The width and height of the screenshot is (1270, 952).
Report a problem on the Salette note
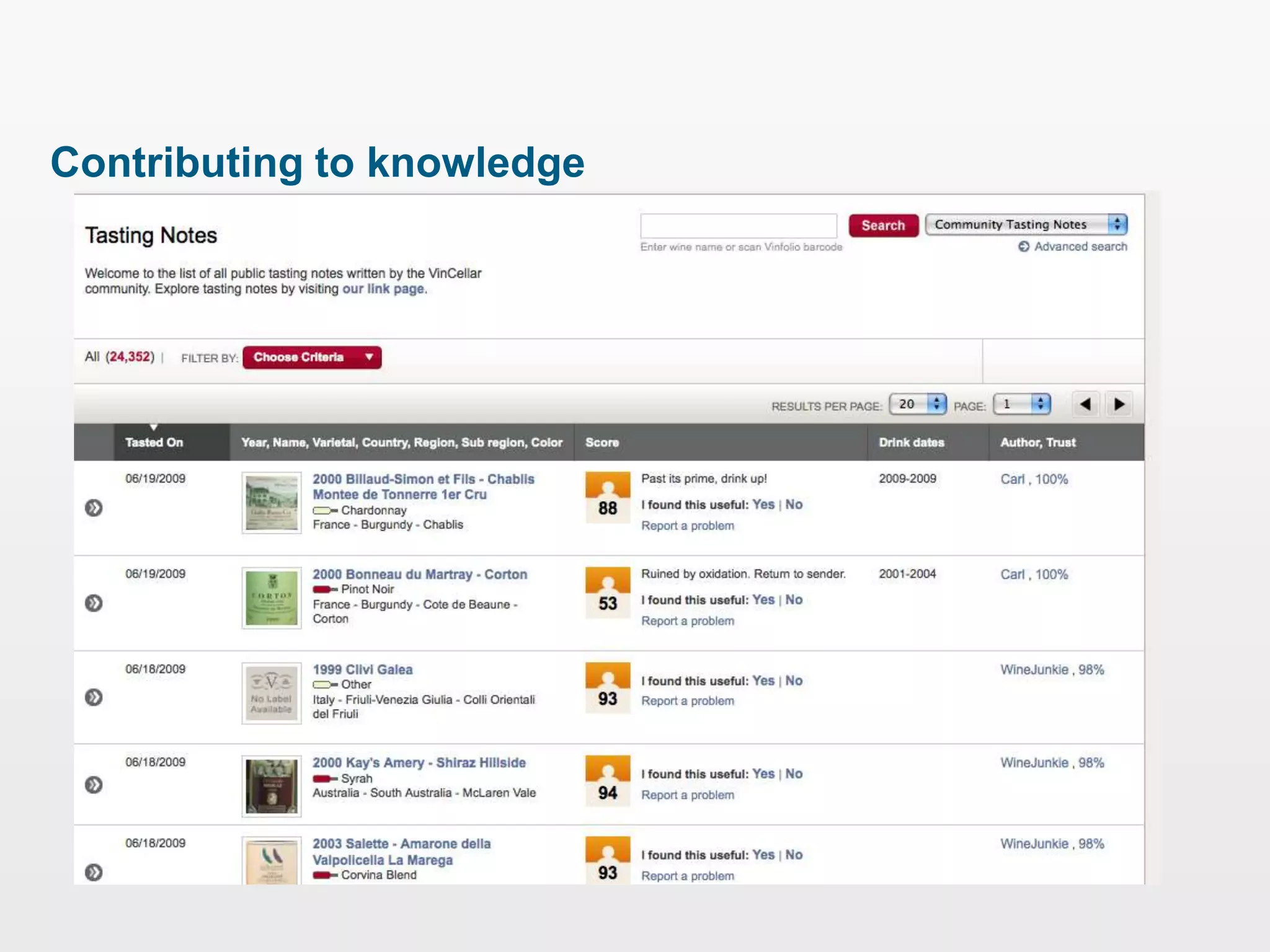688,876
